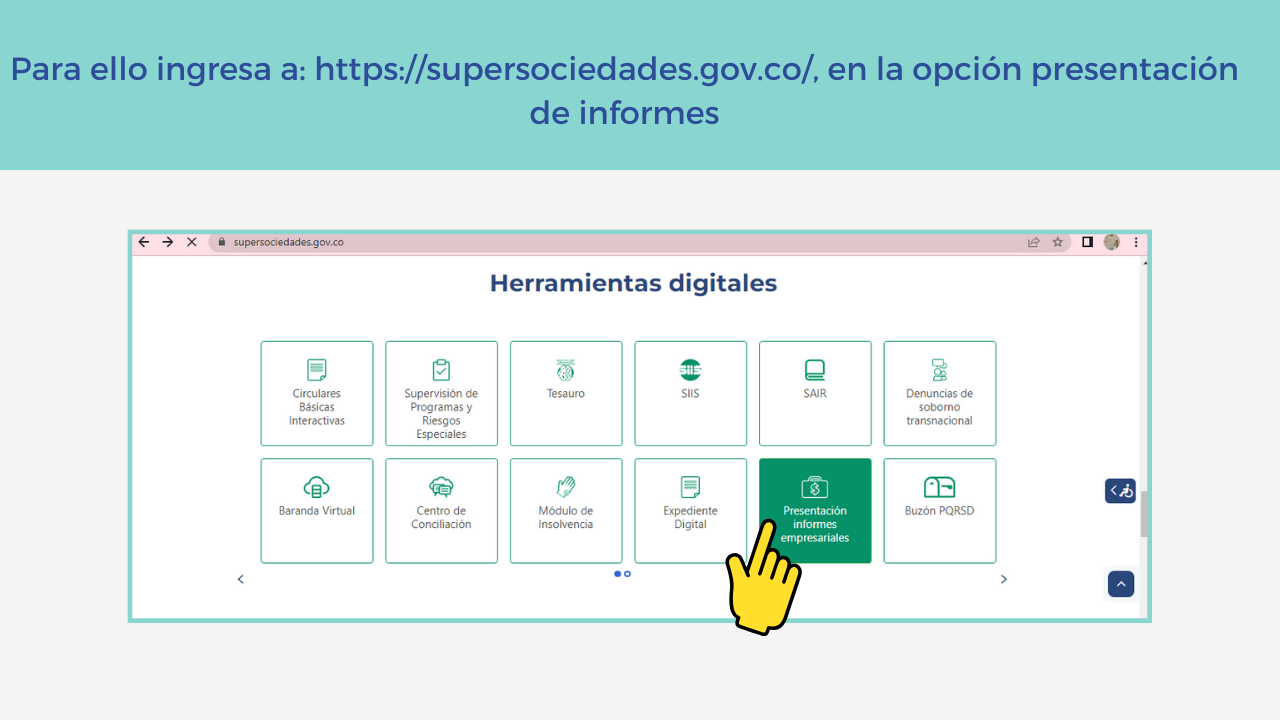Select the second carousel page dot
Screen dimensions: 1280x720
pos(628,574)
